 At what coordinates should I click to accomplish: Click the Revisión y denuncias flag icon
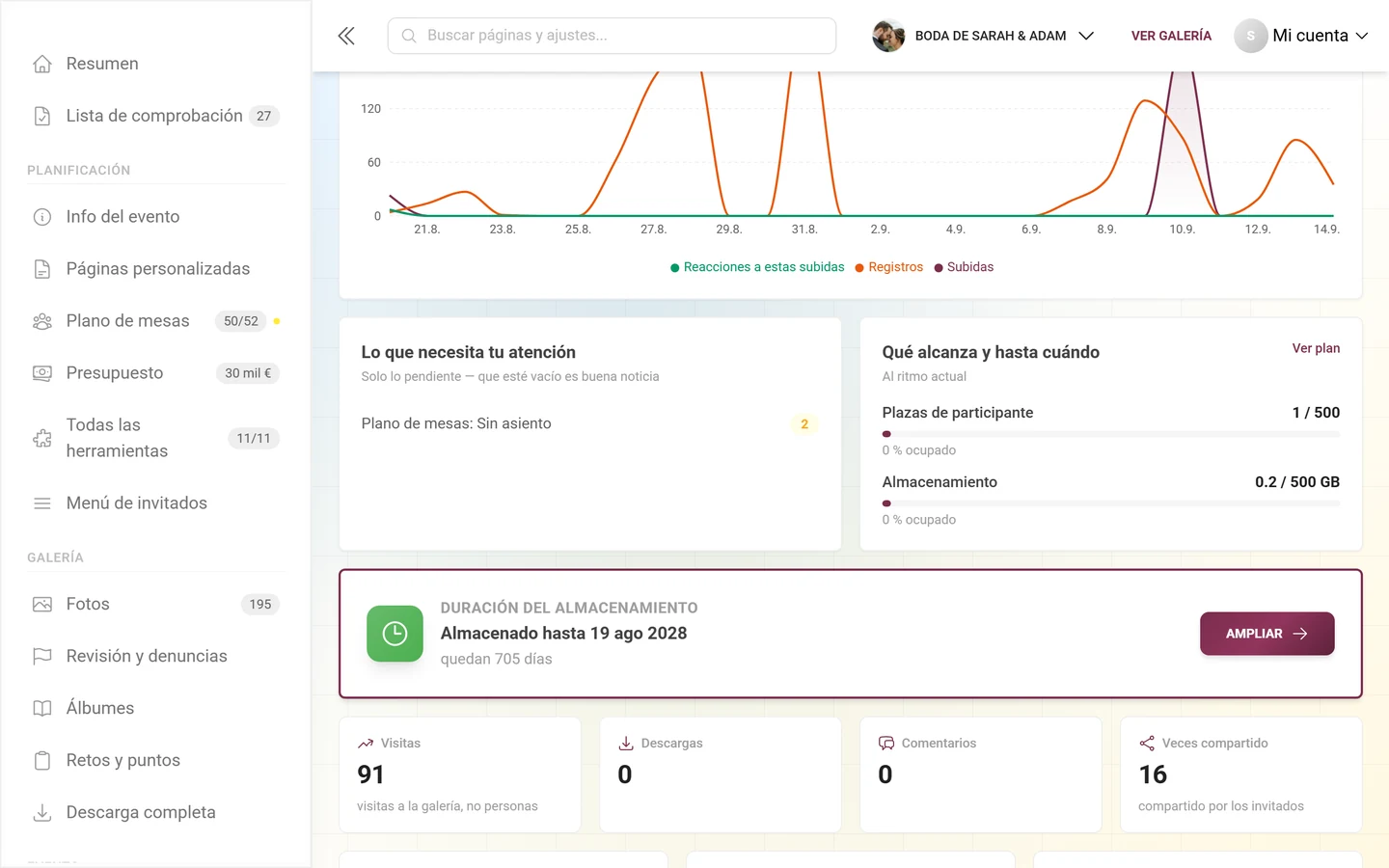point(42,656)
